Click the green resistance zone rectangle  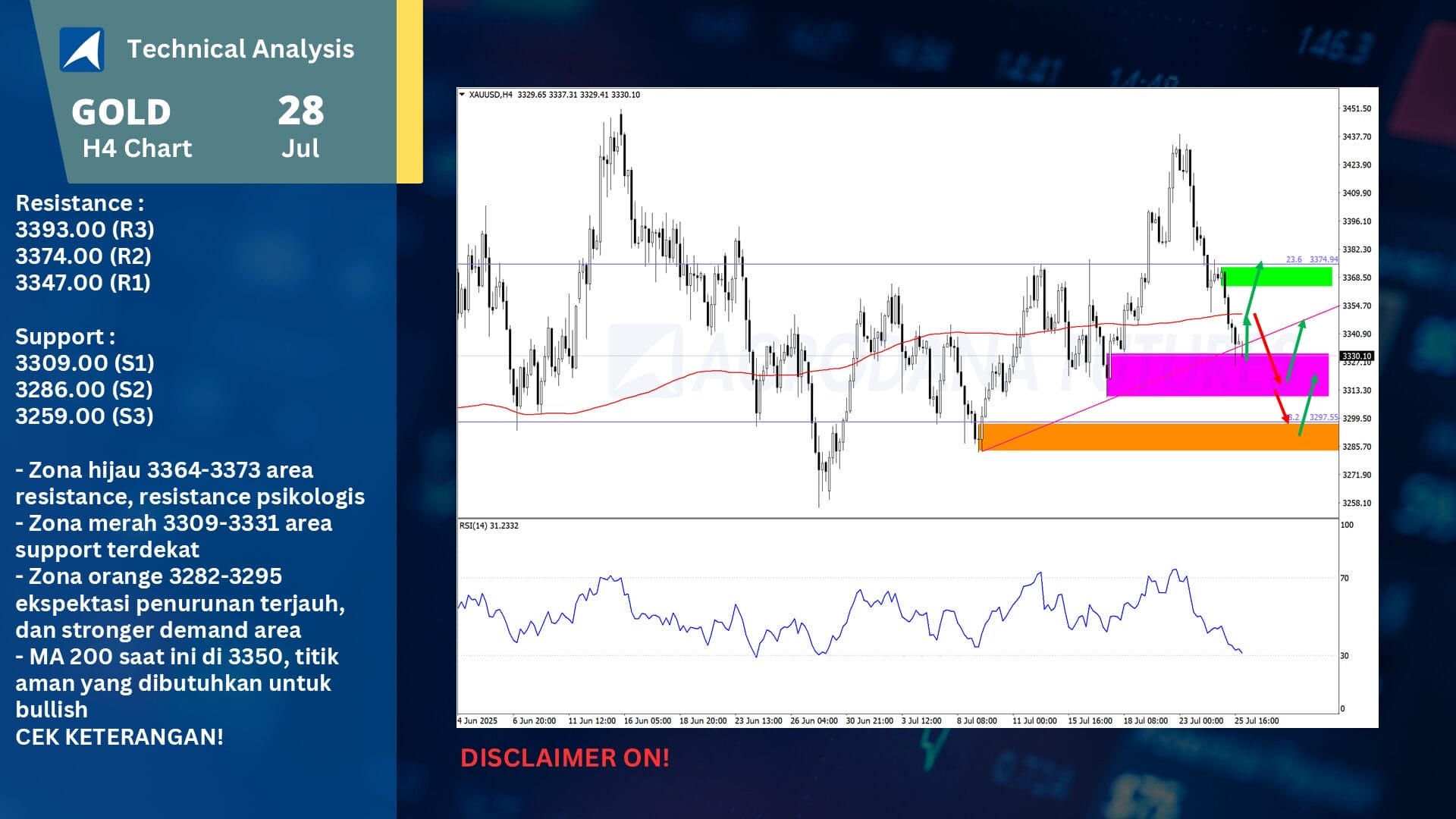1297,277
